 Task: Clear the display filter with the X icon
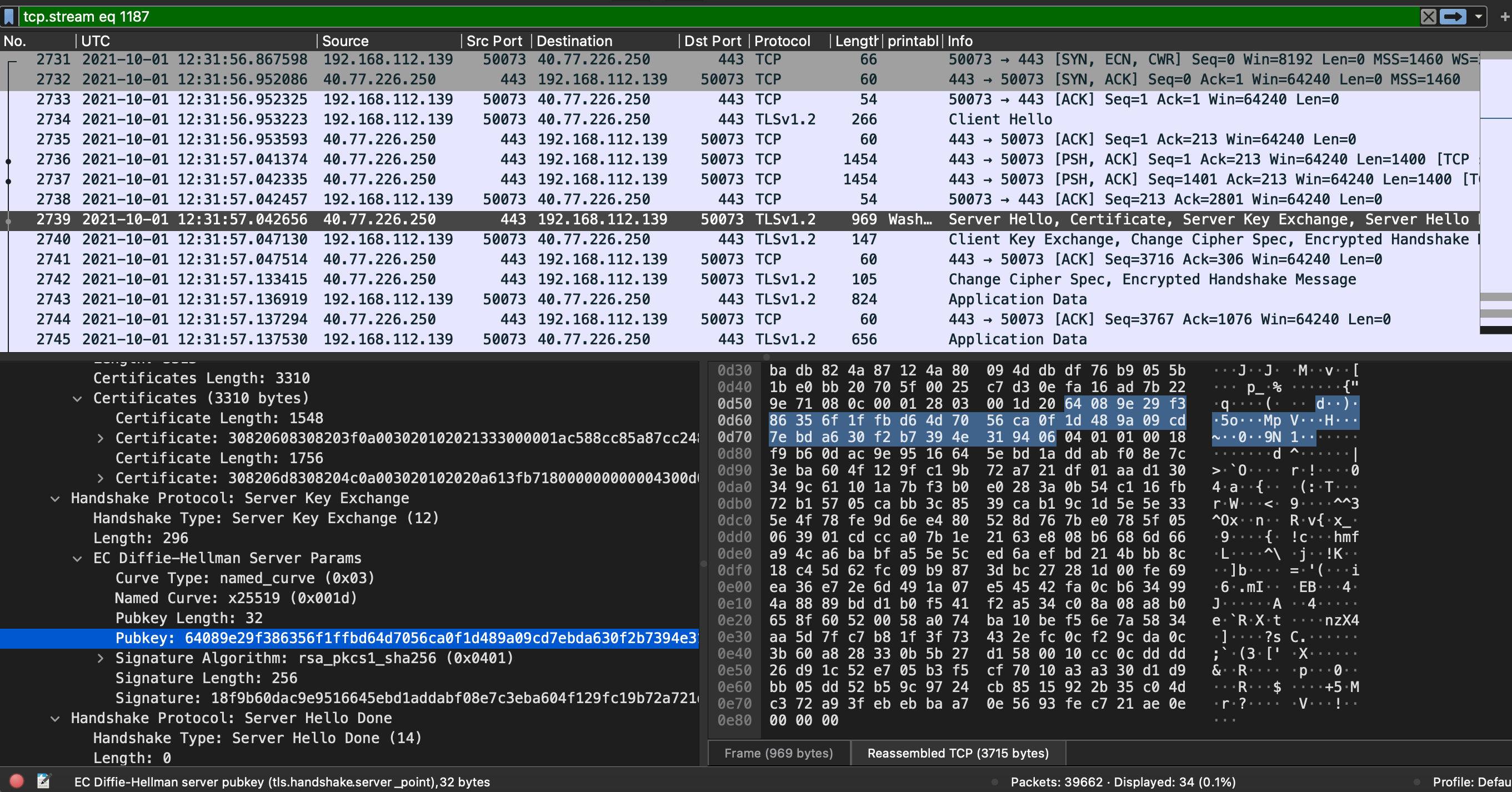(x=1428, y=17)
